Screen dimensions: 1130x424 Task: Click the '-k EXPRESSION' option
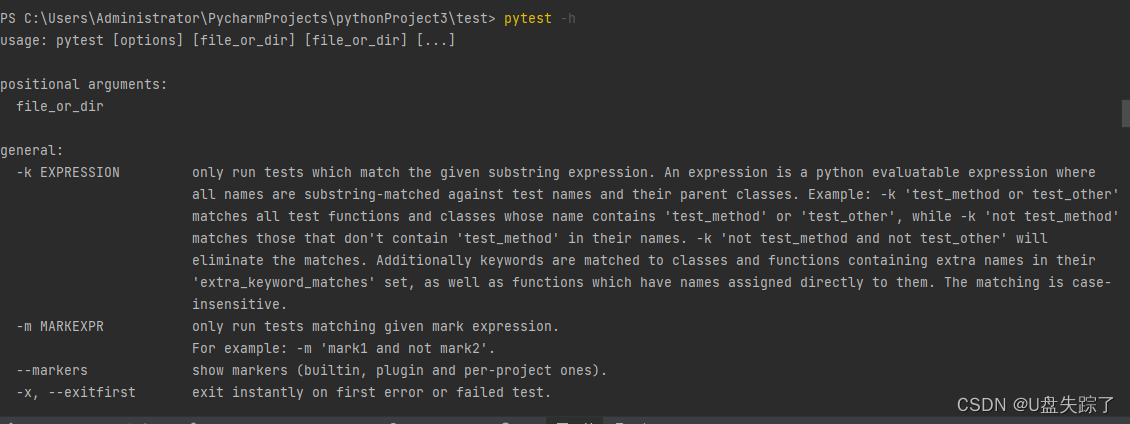click(x=68, y=172)
